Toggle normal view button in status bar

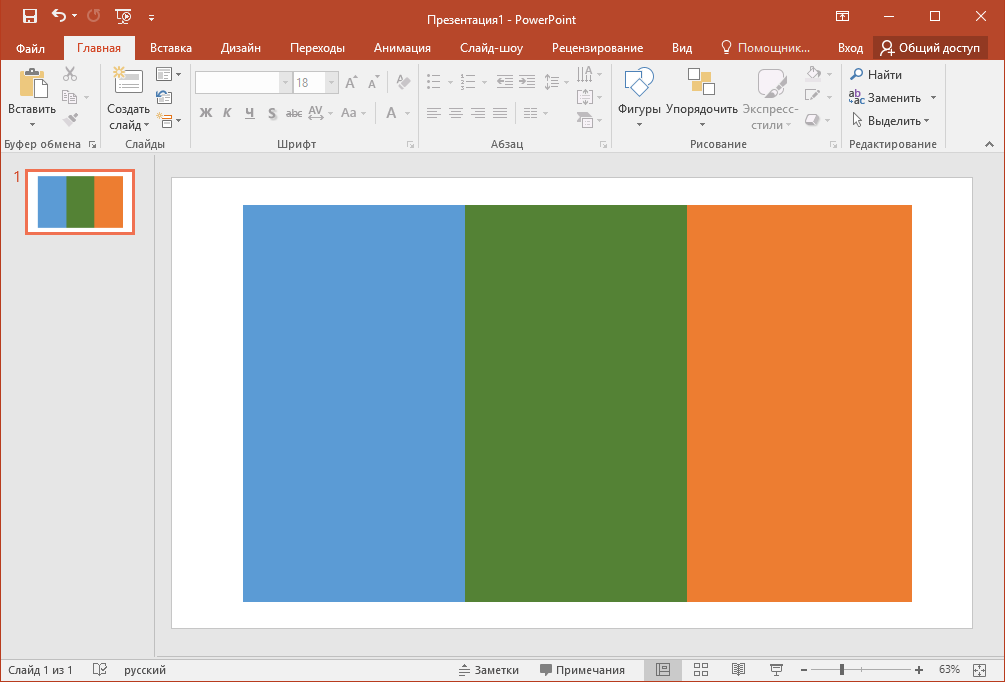coord(663,670)
